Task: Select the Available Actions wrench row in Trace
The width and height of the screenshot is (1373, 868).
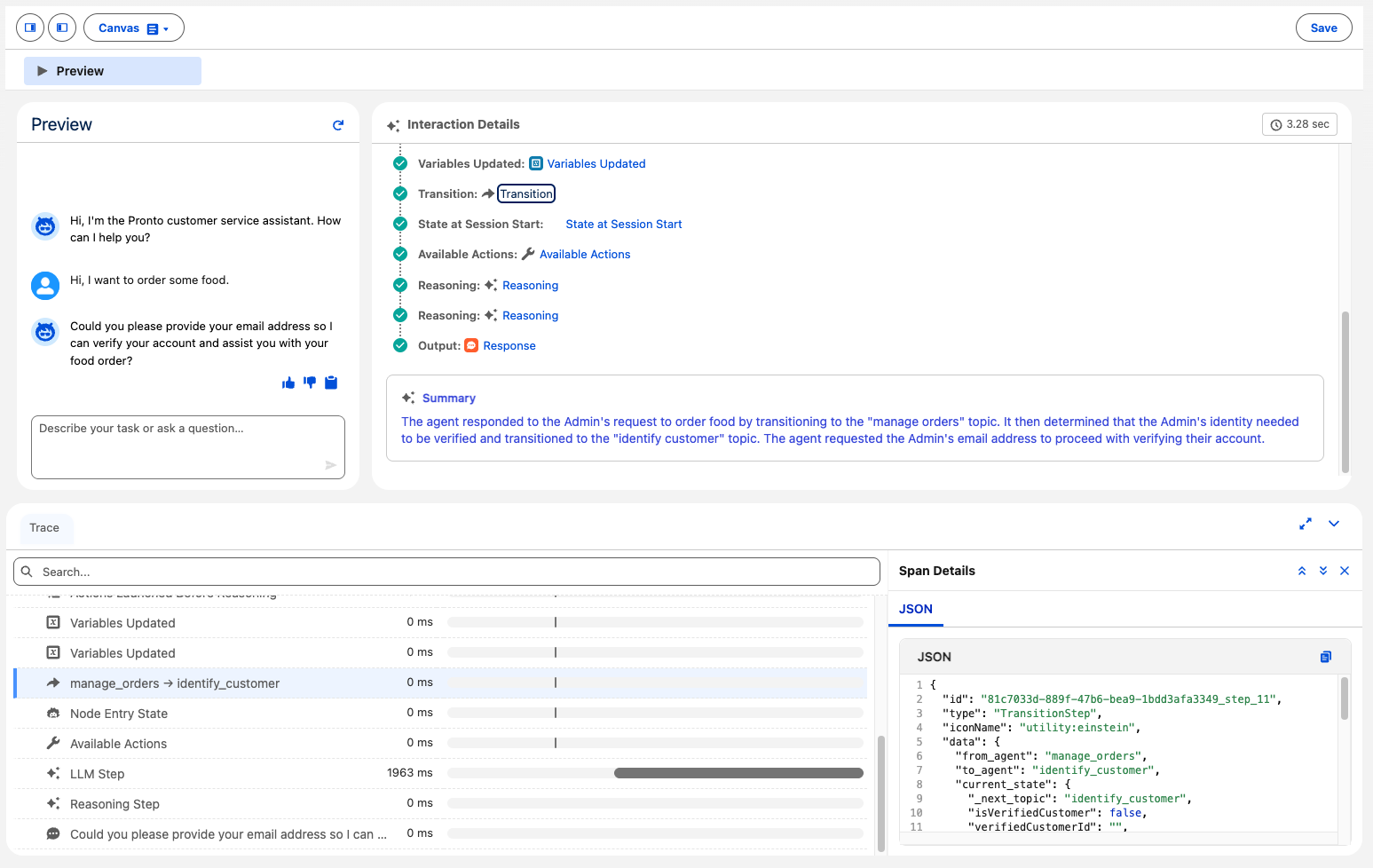Action: click(118, 743)
